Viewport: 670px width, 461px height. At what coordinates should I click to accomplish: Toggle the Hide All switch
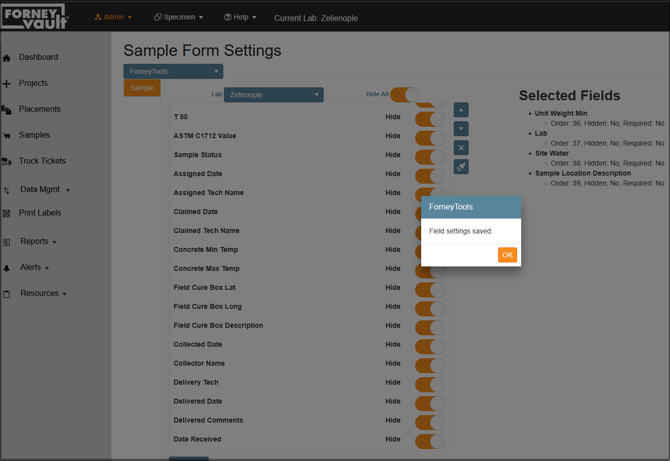[x=405, y=95]
